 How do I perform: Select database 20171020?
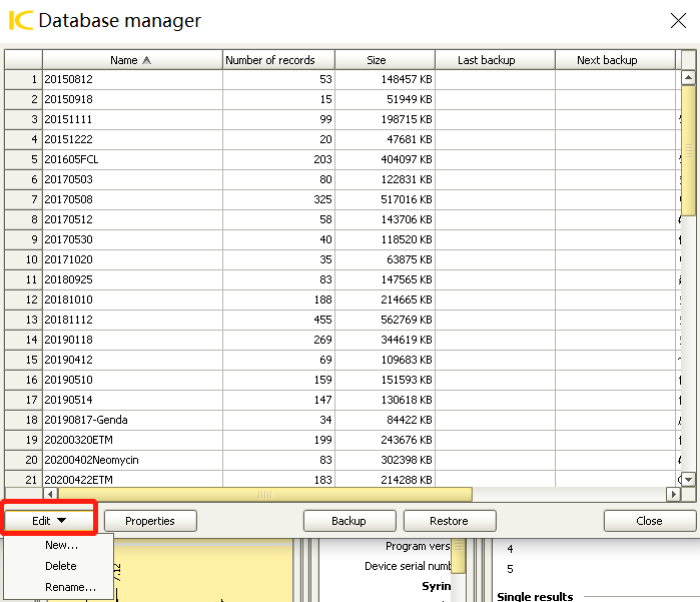tap(132, 259)
